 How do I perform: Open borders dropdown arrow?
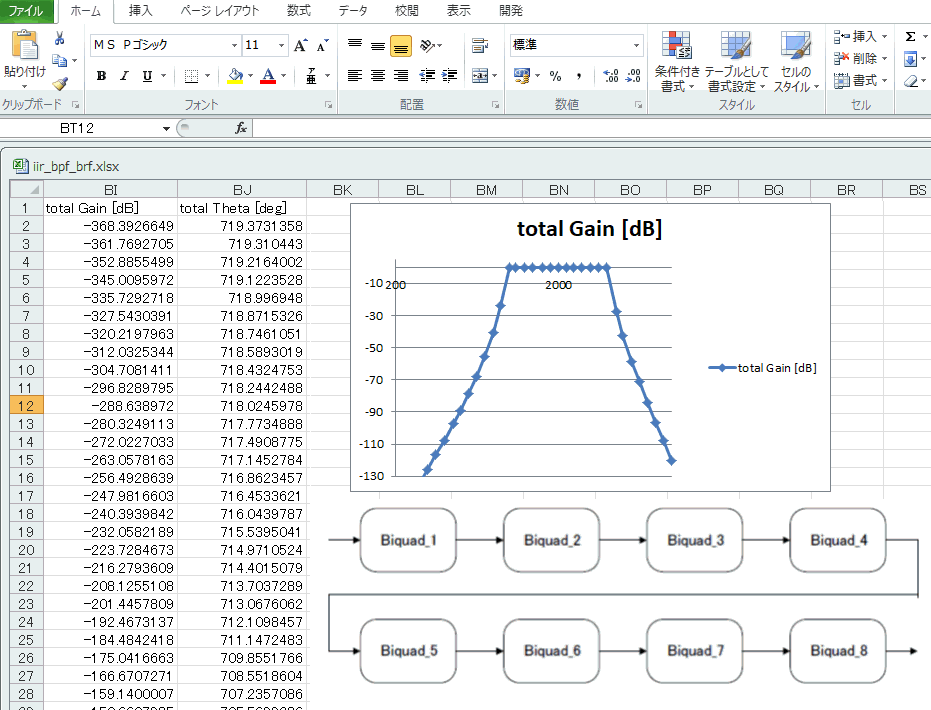click(x=207, y=76)
